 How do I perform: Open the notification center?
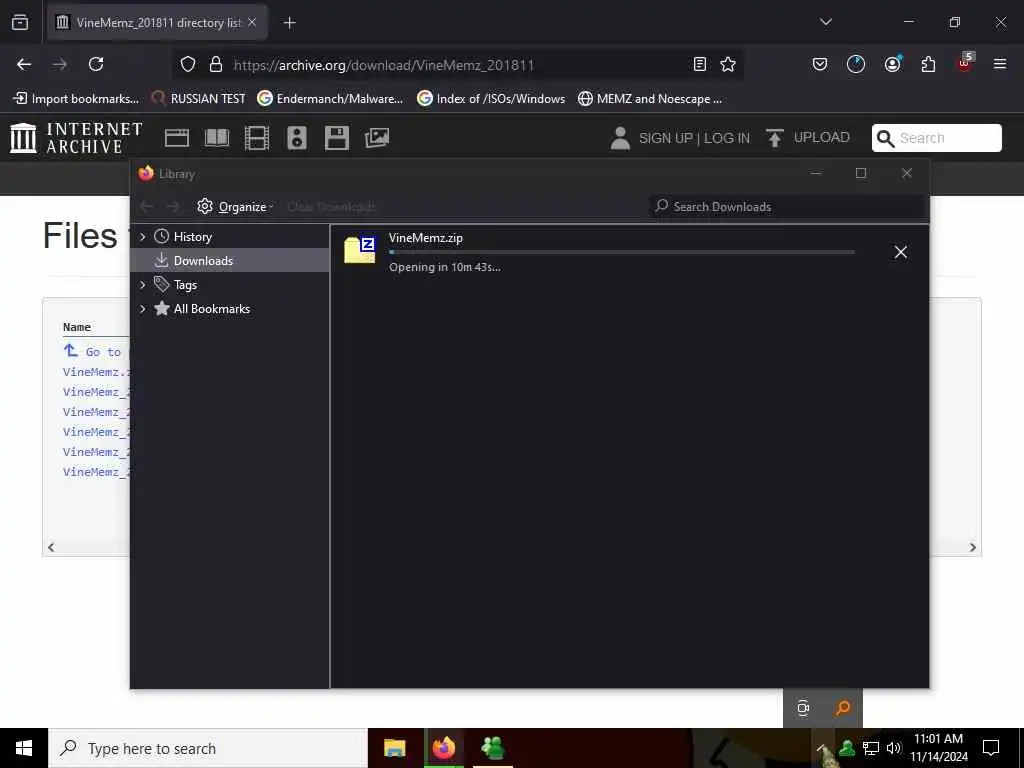pos(991,748)
